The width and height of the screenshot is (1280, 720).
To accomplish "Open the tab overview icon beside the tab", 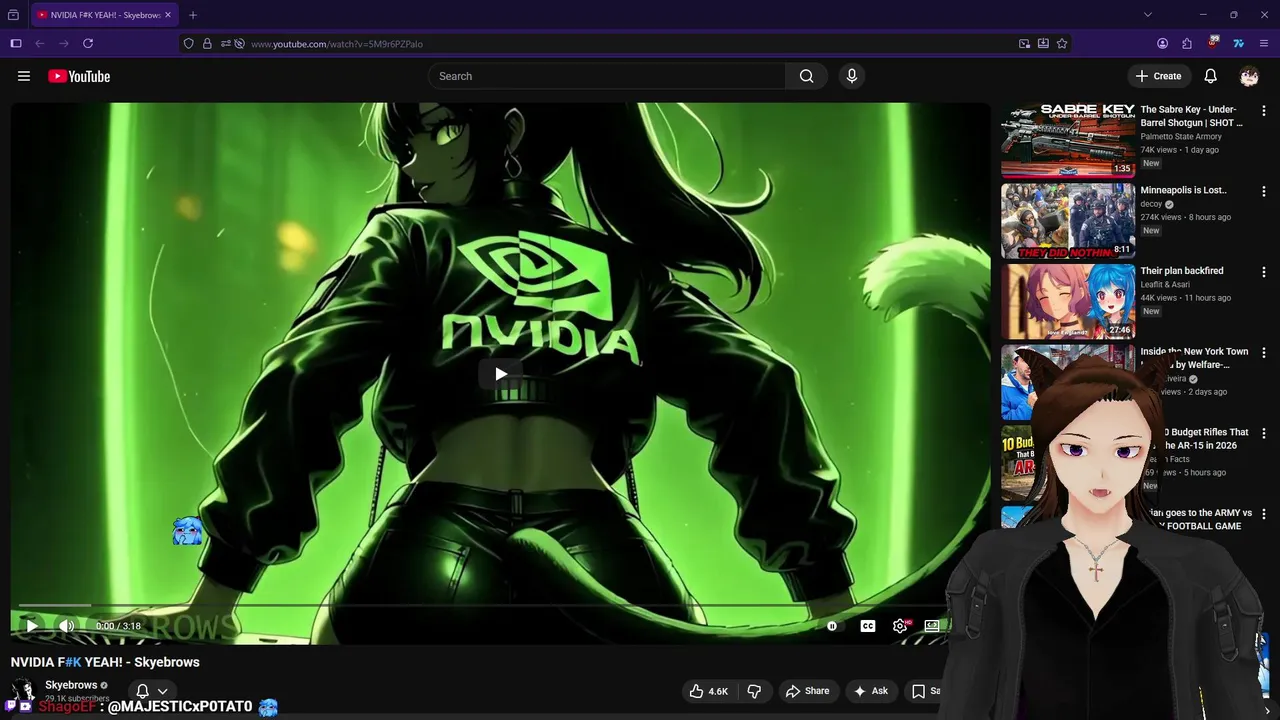I will point(13,15).
